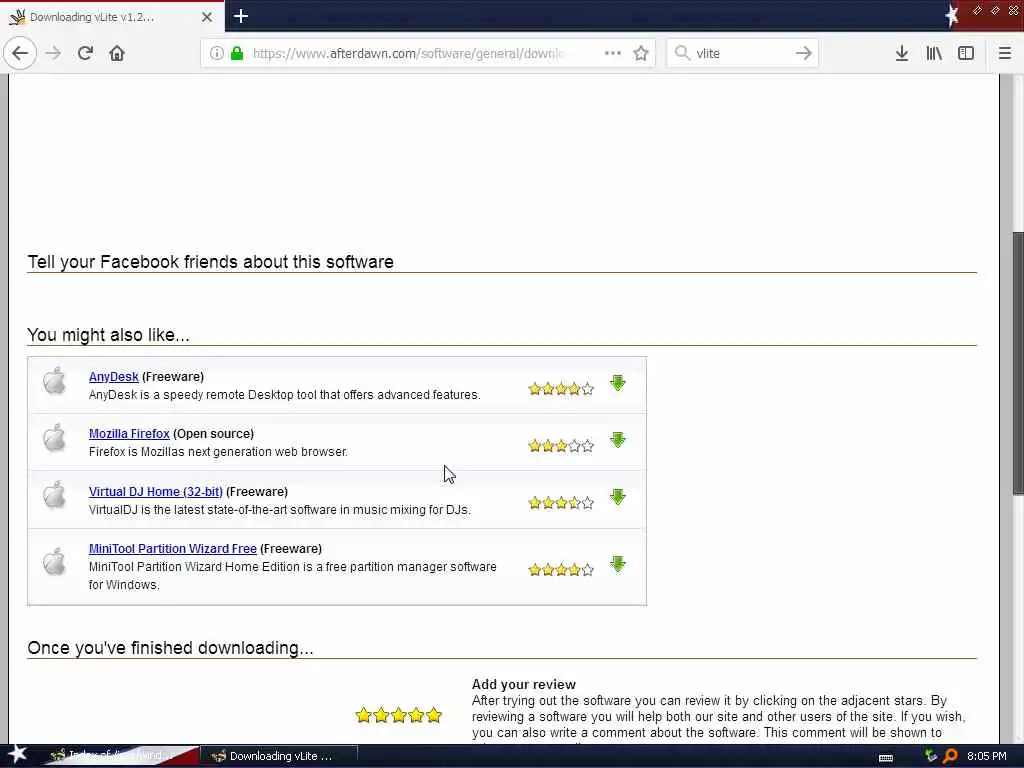Open the browser home page
Image resolution: width=1024 pixels, height=768 pixels.
coord(117,53)
